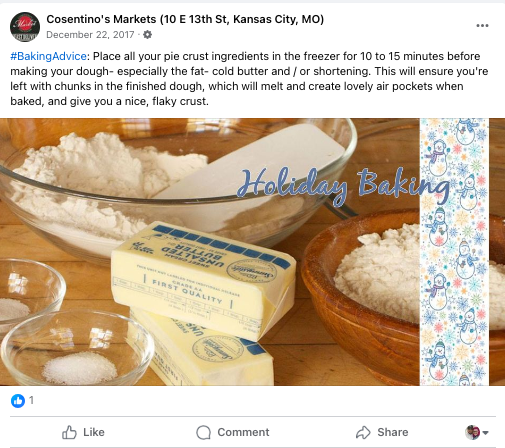The height and width of the screenshot is (448, 505).
Task: Click the snowman pattern strip in photo
Action: (x=454, y=252)
